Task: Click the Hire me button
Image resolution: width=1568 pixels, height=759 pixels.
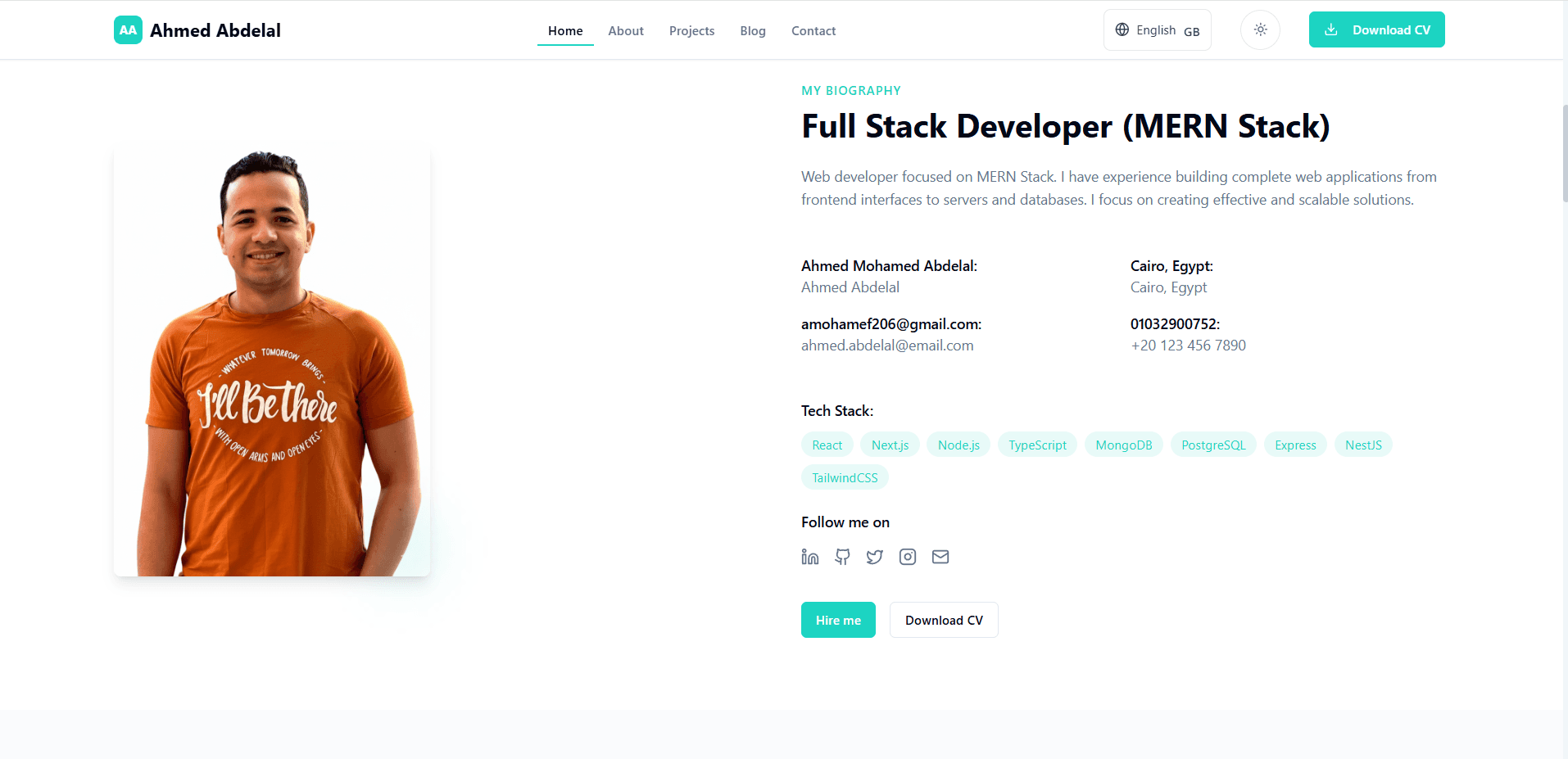Action: click(x=838, y=620)
